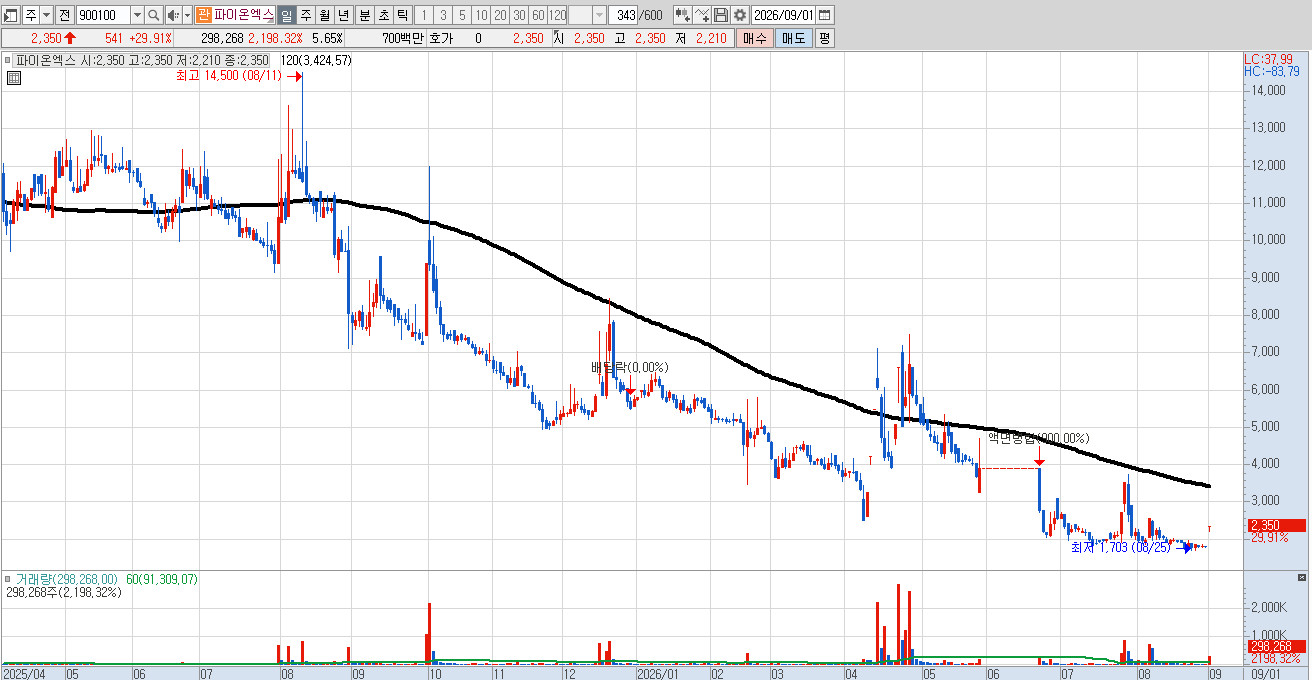1312x680 pixels.
Task: Switch to monthly (월) chart period
Action: point(325,15)
